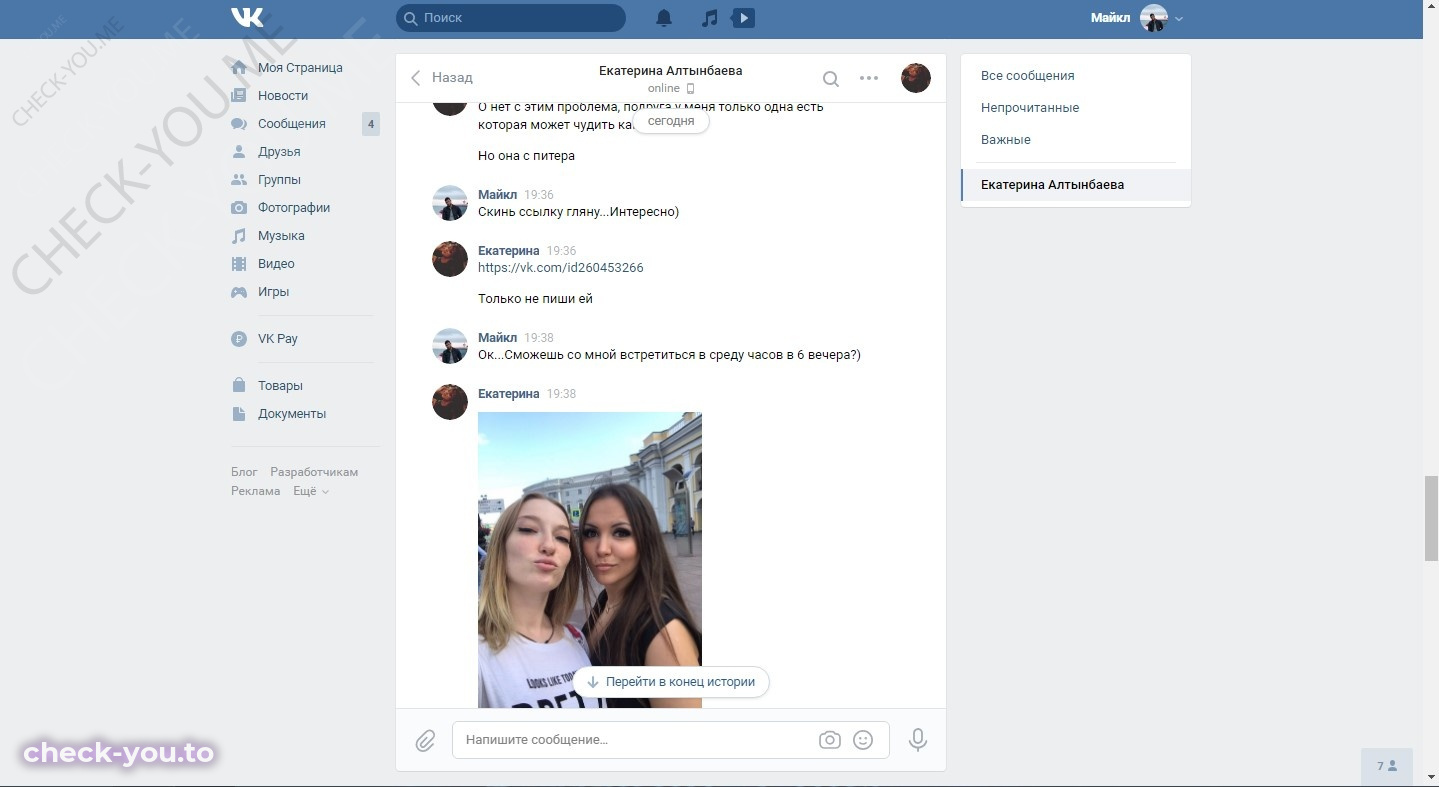1439x787 pixels.
Task: Go to the Новости menu item
Action: 283,96
